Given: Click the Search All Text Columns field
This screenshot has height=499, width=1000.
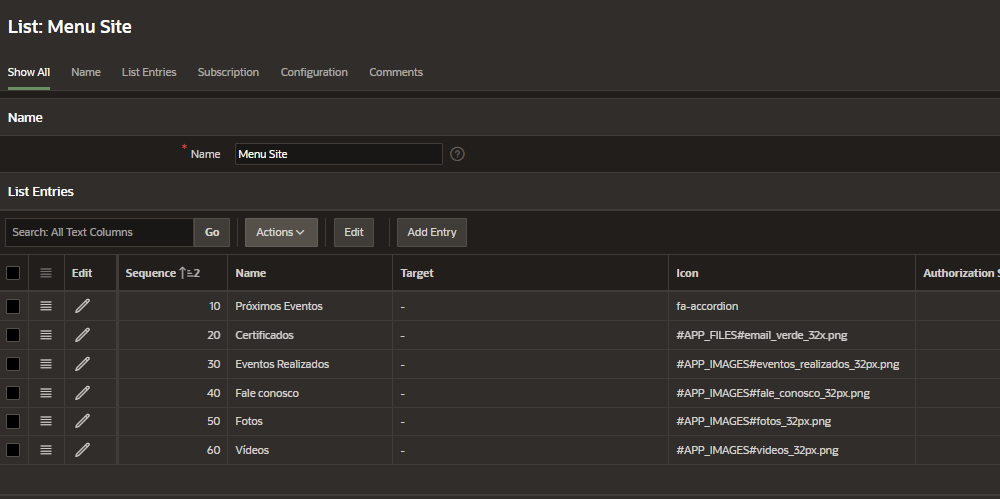Looking at the screenshot, I should 99,232.
